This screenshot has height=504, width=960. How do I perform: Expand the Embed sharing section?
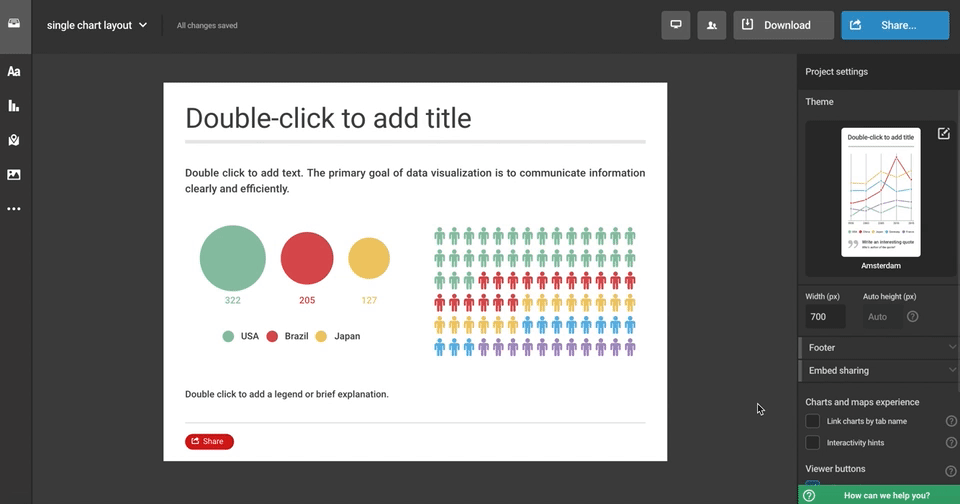point(878,371)
